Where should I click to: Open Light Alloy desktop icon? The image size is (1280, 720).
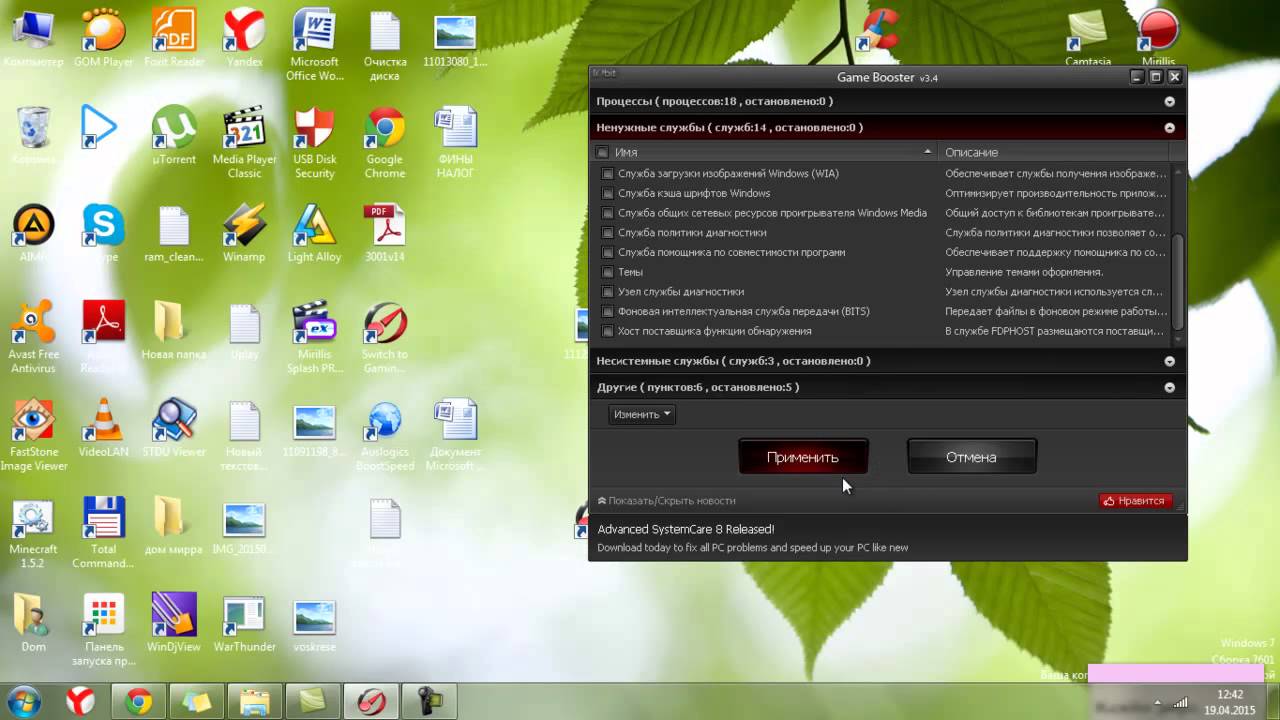point(314,233)
